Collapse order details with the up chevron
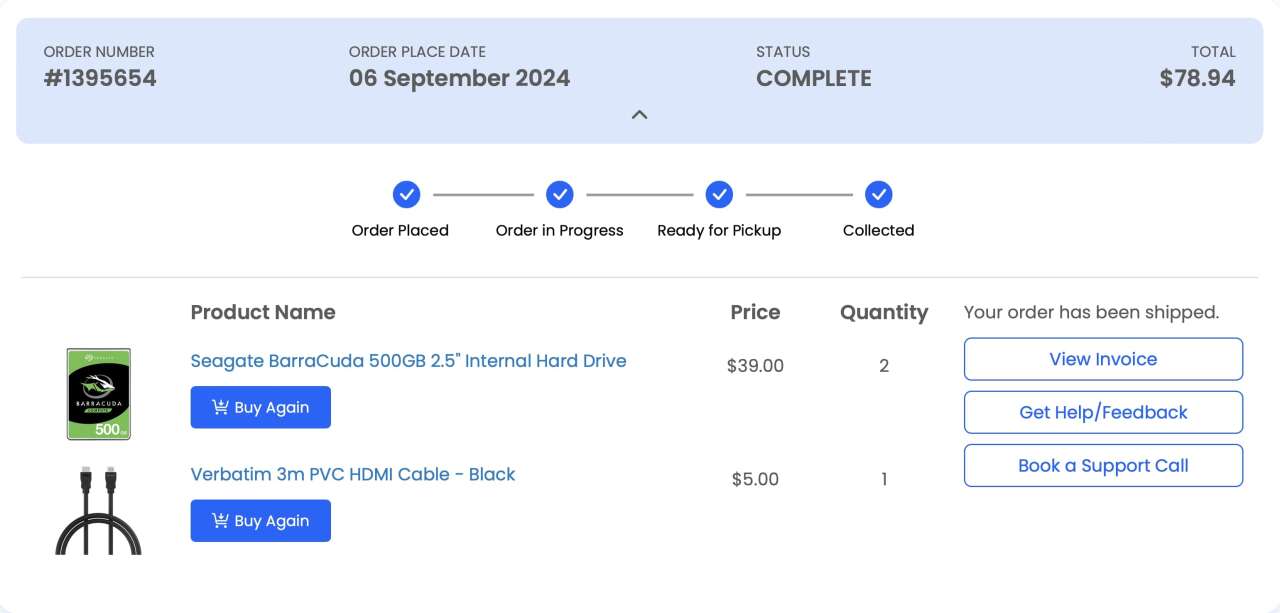Viewport: 1280px width, 613px height. pyautogui.click(x=640, y=114)
